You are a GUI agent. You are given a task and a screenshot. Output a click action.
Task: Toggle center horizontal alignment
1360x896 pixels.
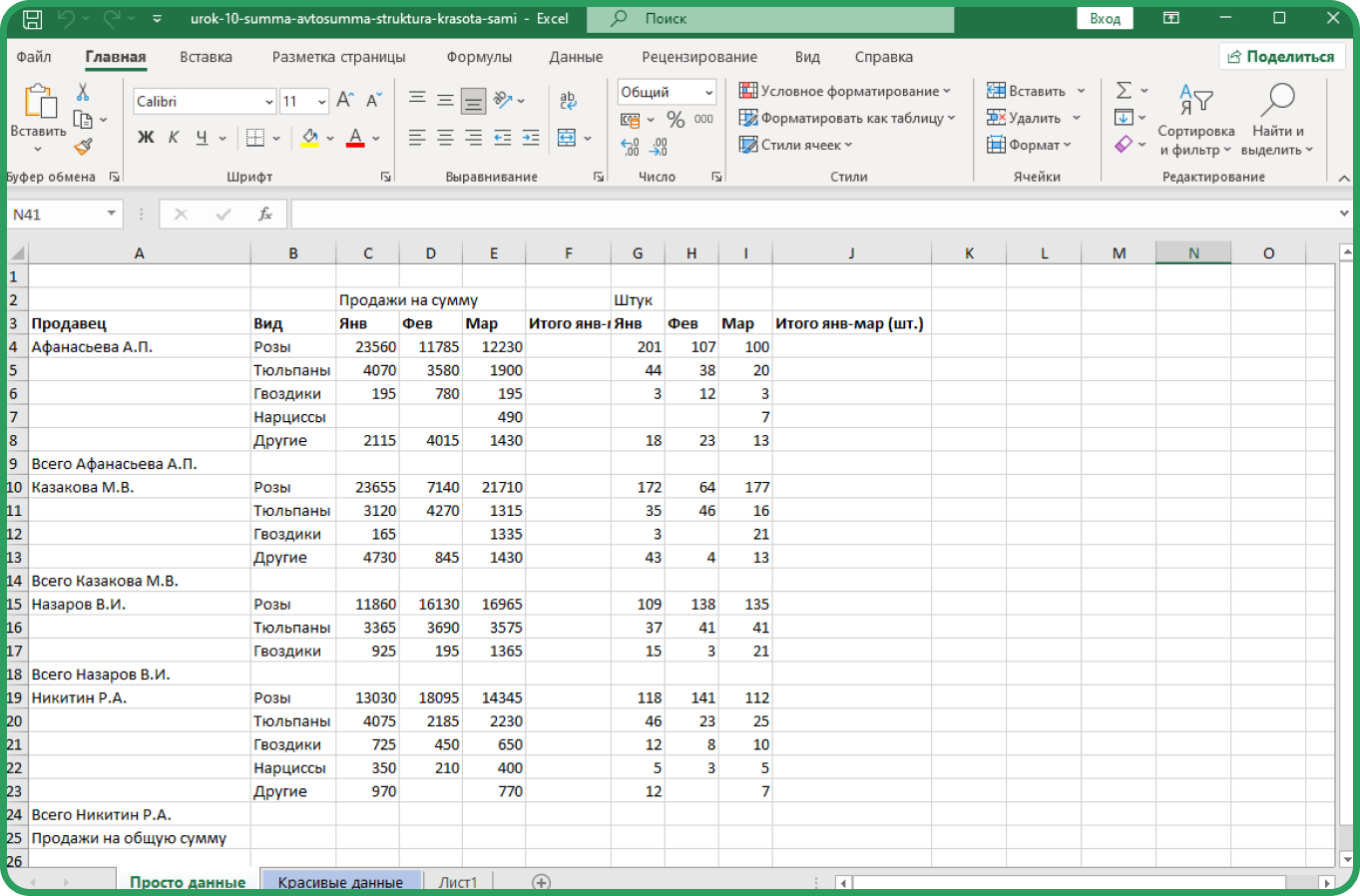(x=445, y=138)
